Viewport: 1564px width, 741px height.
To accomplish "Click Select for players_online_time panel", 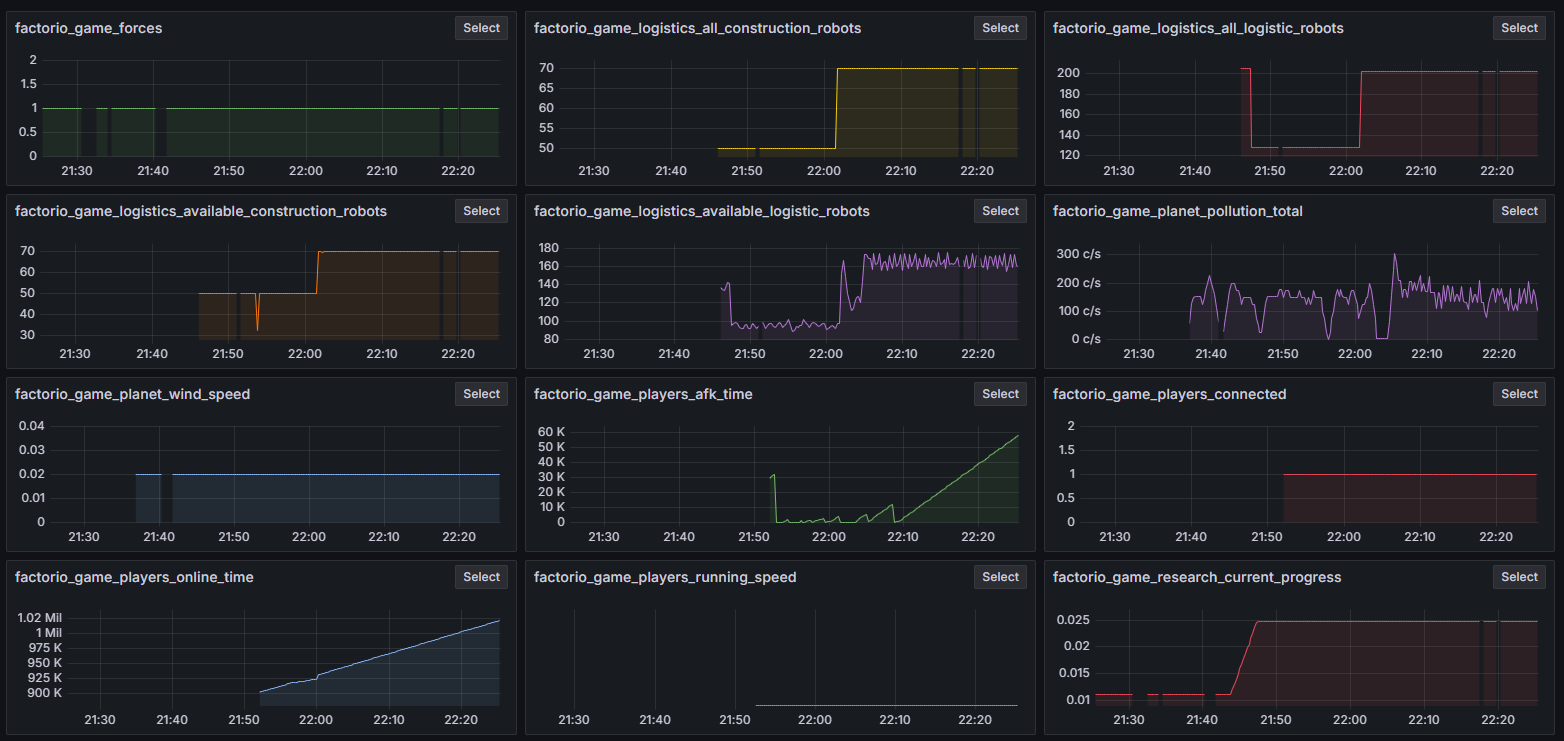I will (481, 577).
